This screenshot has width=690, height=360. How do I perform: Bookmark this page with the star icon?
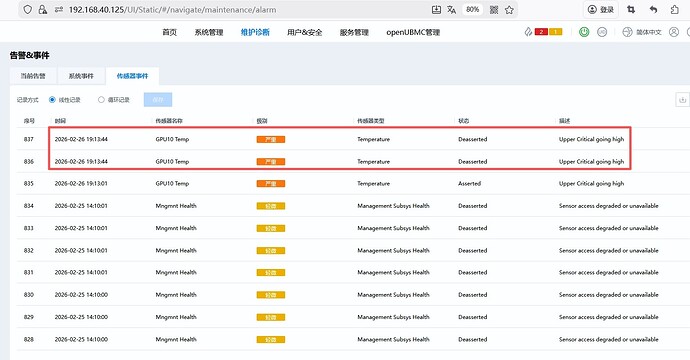pyautogui.click(x=509, y=10)
